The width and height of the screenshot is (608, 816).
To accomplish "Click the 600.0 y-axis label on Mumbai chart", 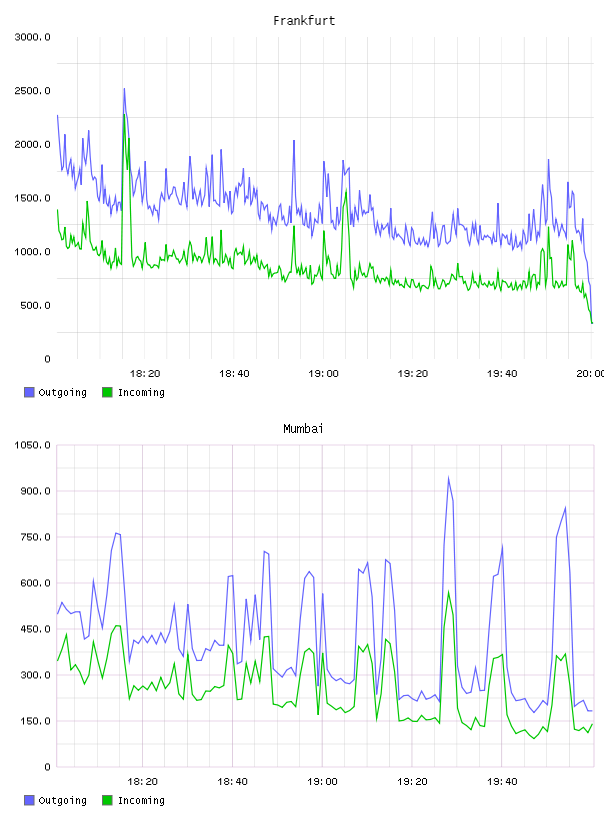I will pos(35,583).
